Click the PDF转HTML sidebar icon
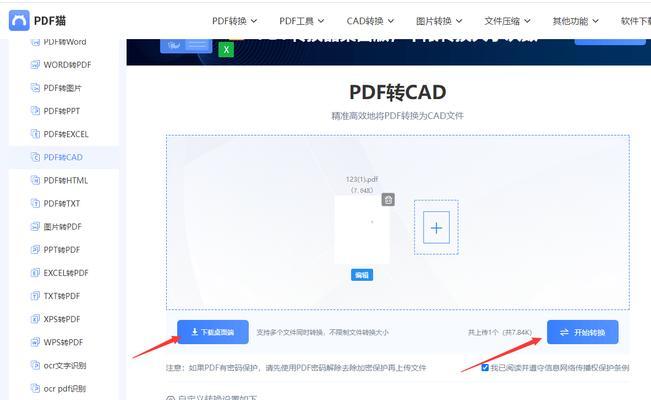Screen dimensions: 651x400 pyautogui.click(x=35, y=180)
